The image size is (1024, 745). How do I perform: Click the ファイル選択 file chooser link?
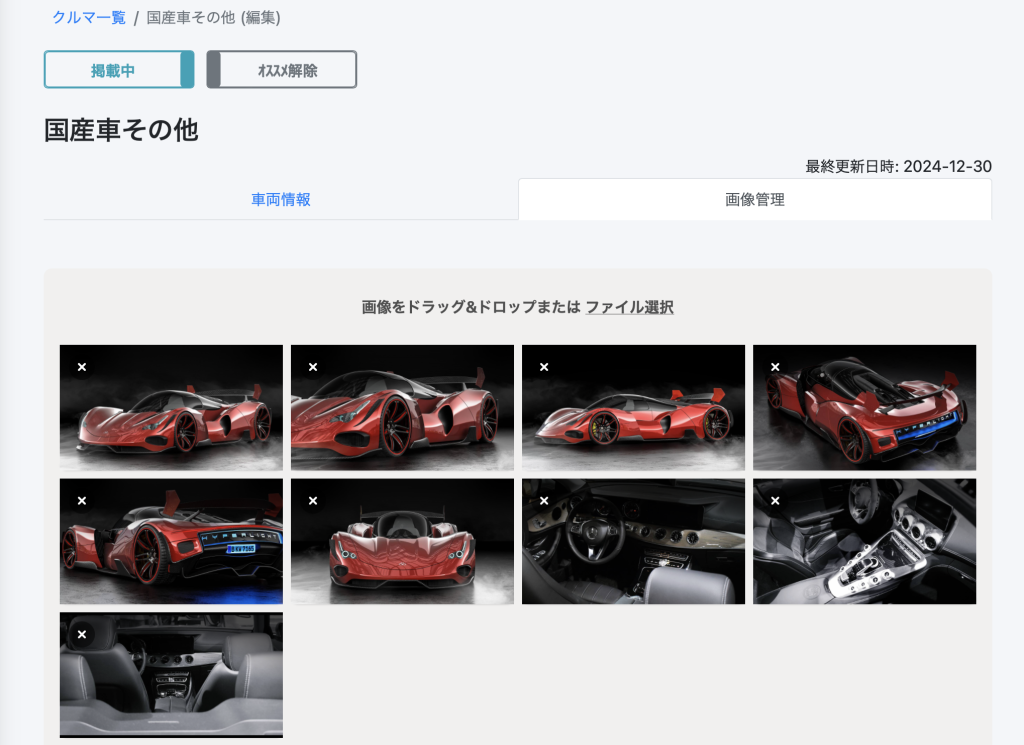(629, 307)
